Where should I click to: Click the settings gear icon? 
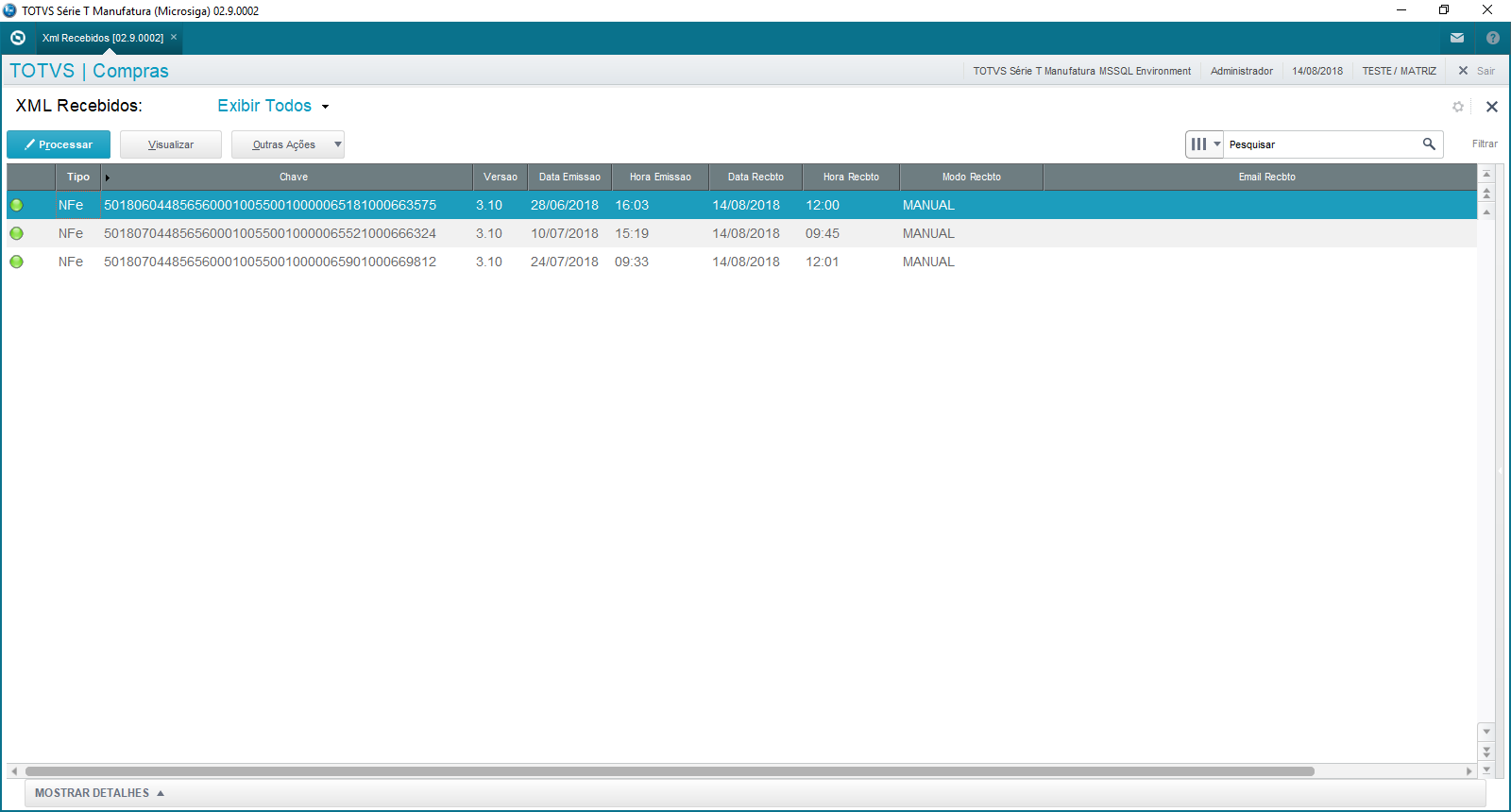pos(1458,107)
